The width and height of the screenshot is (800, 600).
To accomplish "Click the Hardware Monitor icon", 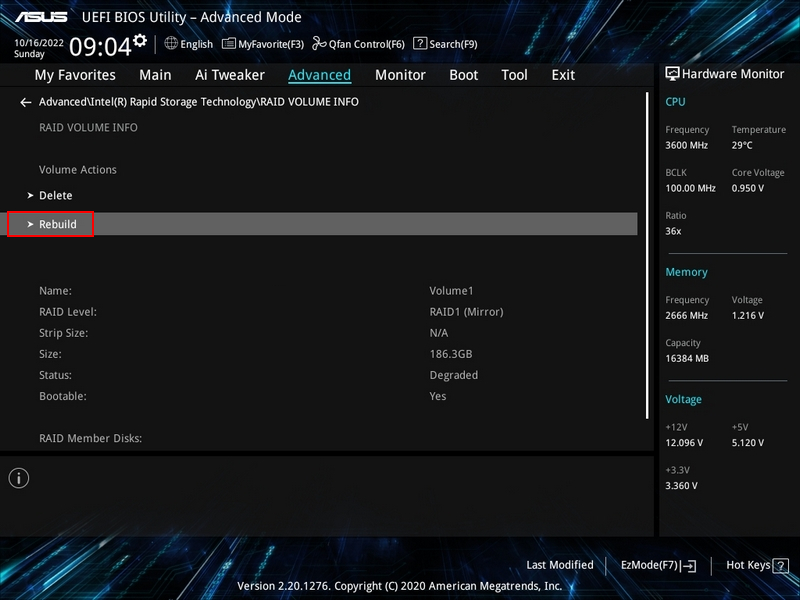I will click(x=672, y=74).
